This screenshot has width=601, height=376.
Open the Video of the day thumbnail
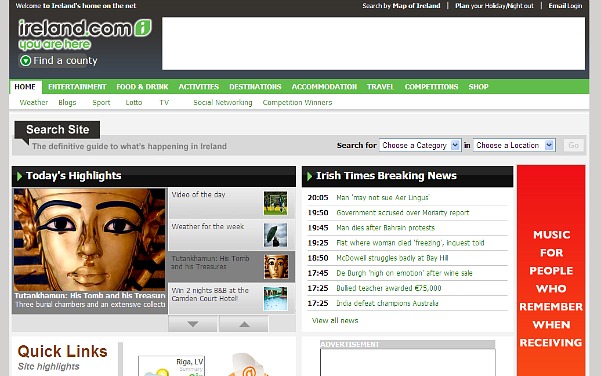click(275, 203)
